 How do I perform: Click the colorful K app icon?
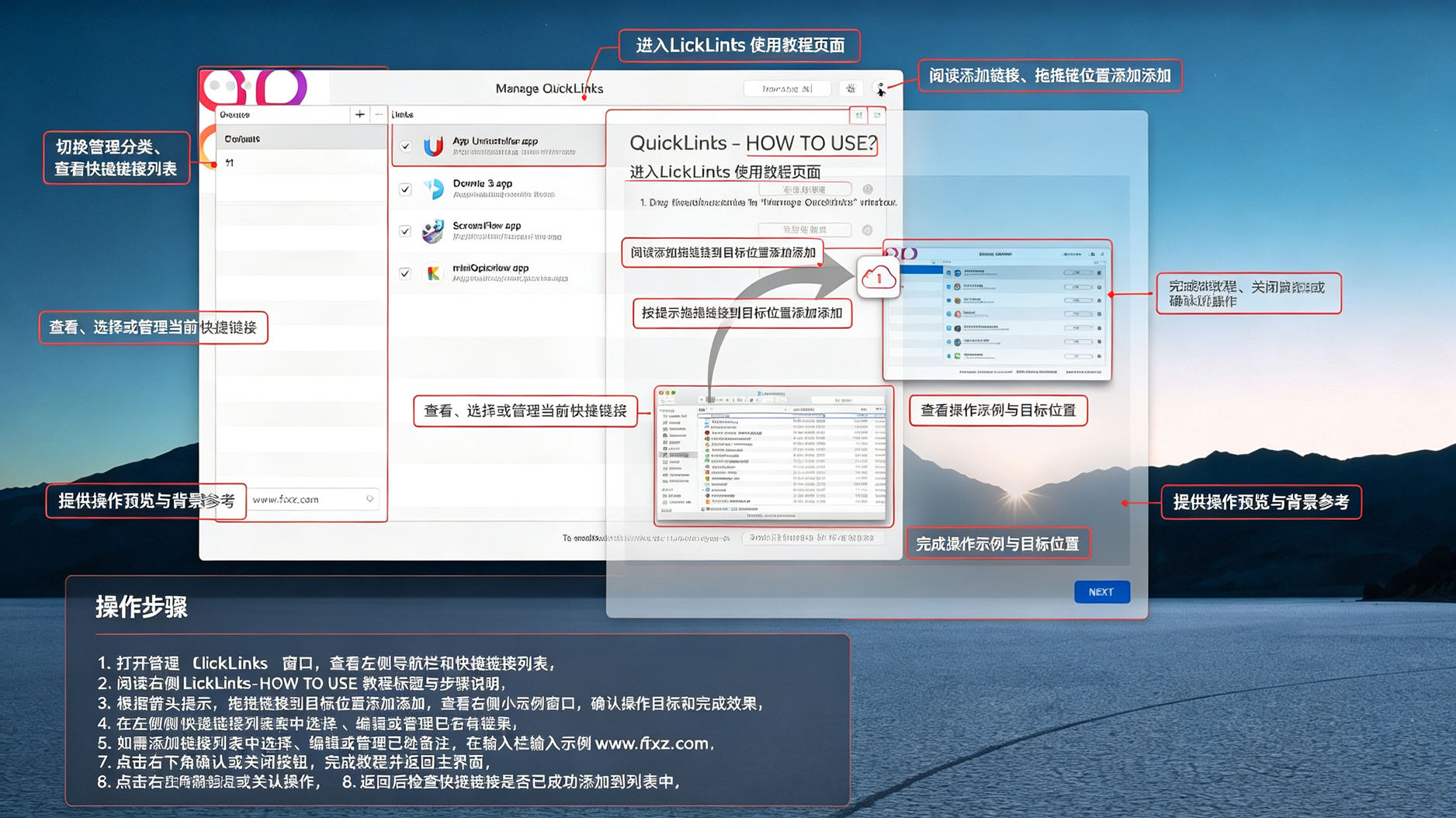click(433, 273)
